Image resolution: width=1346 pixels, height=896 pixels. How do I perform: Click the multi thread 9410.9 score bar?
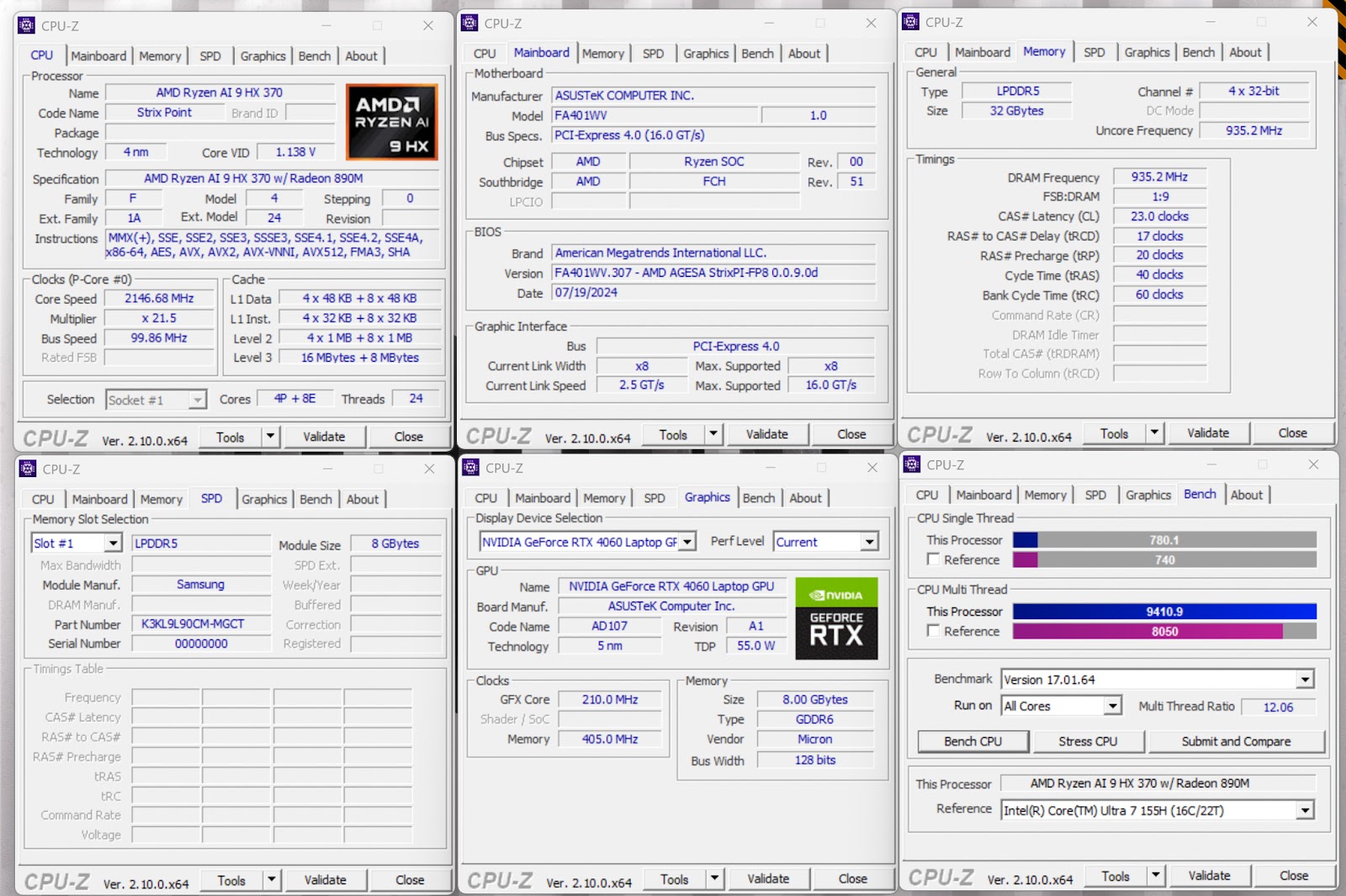[x=1164, y=612]
